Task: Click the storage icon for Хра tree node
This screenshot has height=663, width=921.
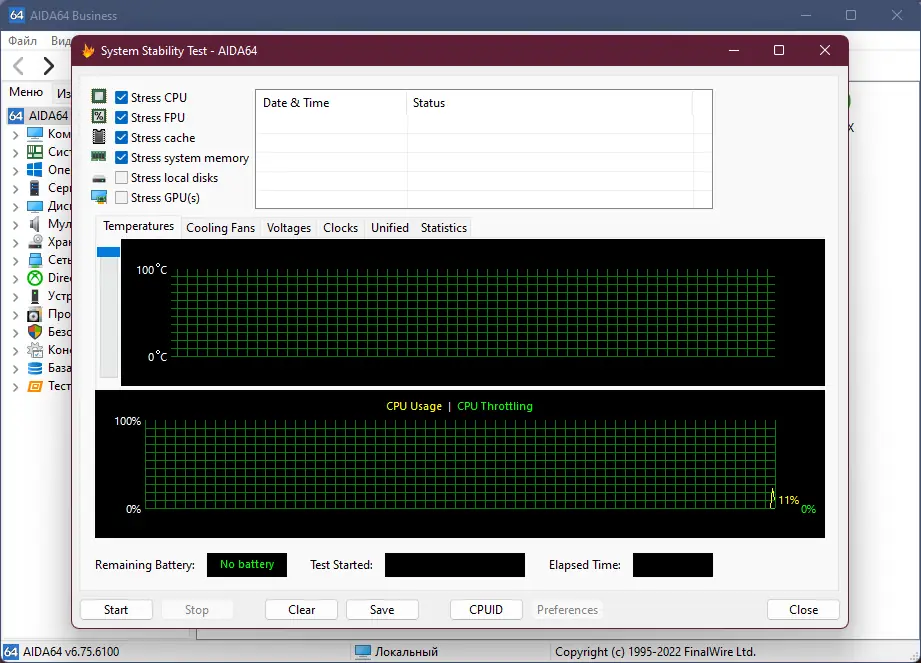Action: coord(35,242)
